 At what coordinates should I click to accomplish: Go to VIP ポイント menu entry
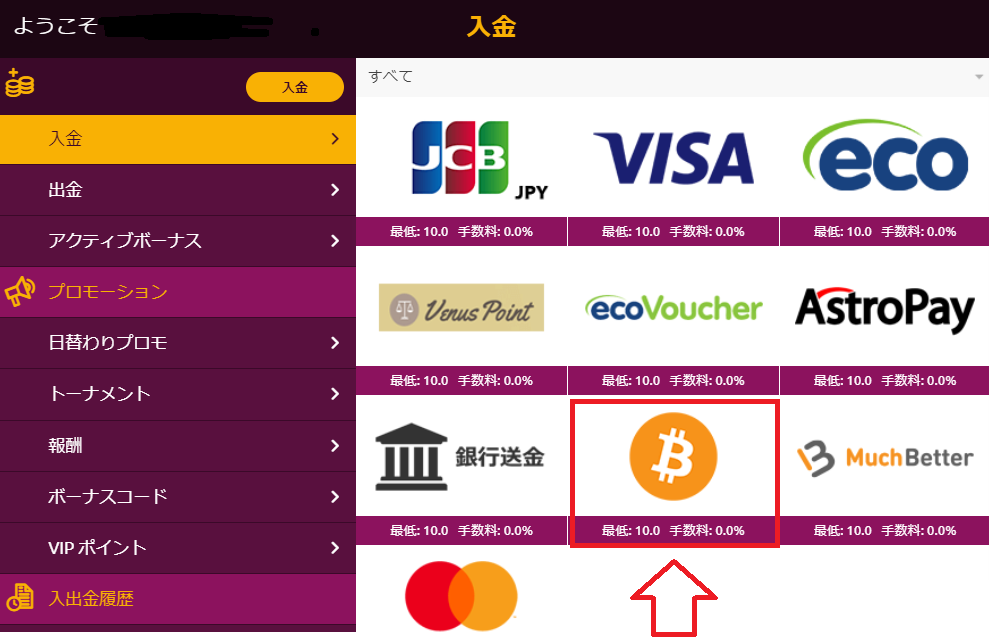pyautogui.click(x=178, y=548)
